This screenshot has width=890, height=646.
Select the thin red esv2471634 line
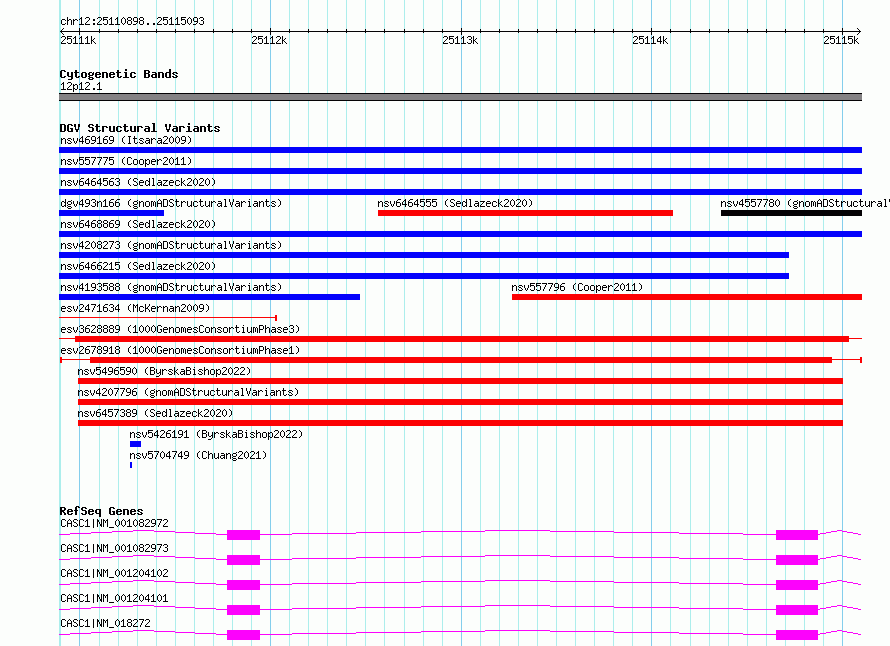[x=168, y=318]
